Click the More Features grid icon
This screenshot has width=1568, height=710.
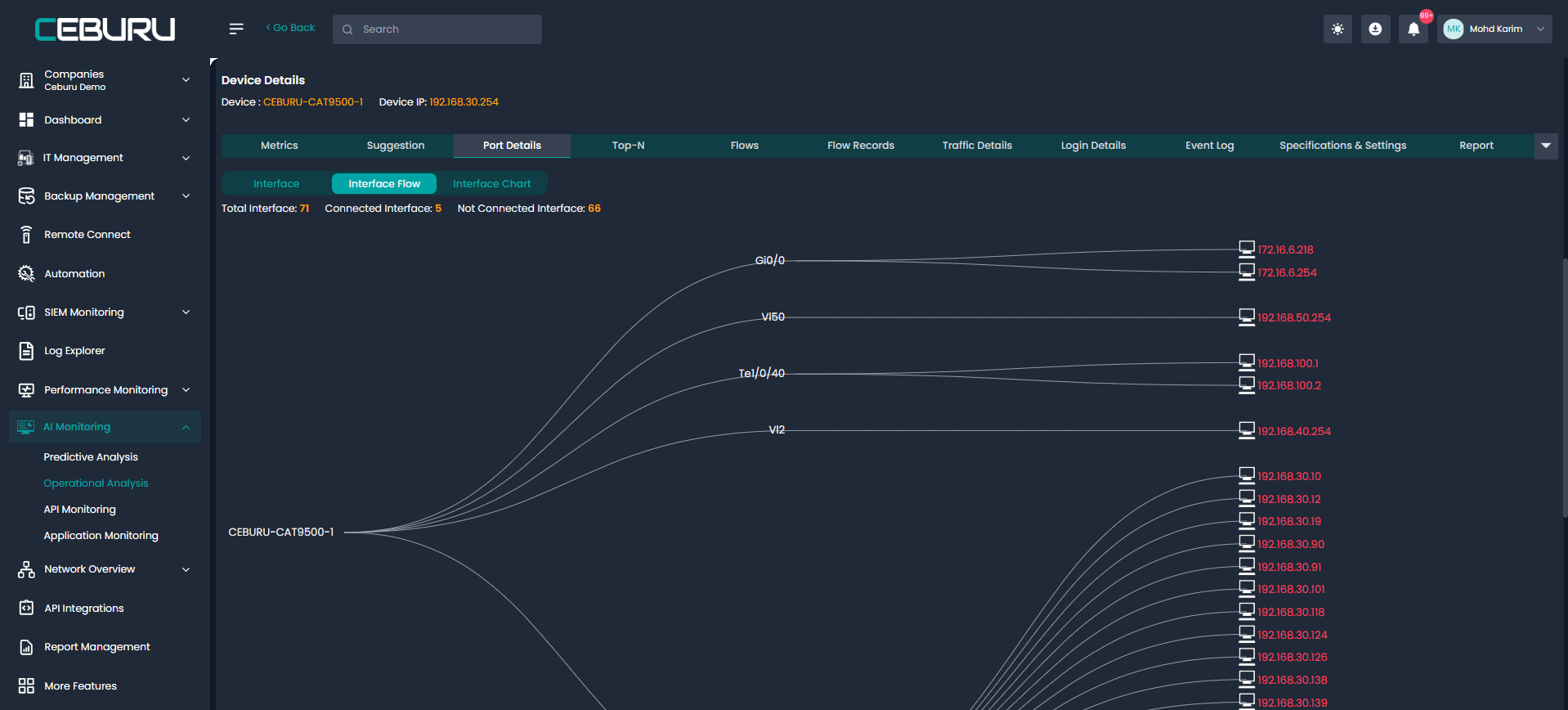[x=26, y=685]
